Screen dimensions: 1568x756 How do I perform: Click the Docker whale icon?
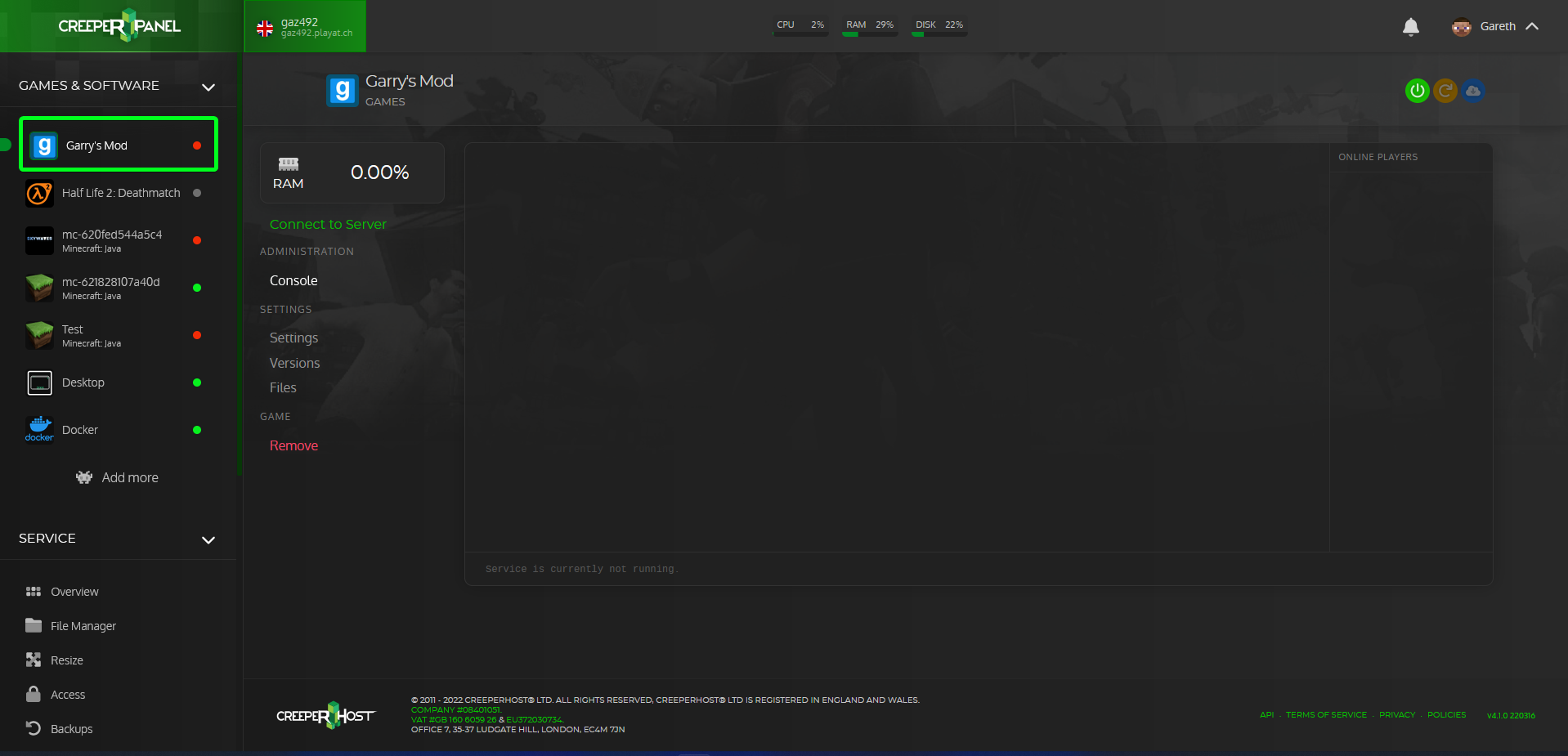[x=39, y=429]
